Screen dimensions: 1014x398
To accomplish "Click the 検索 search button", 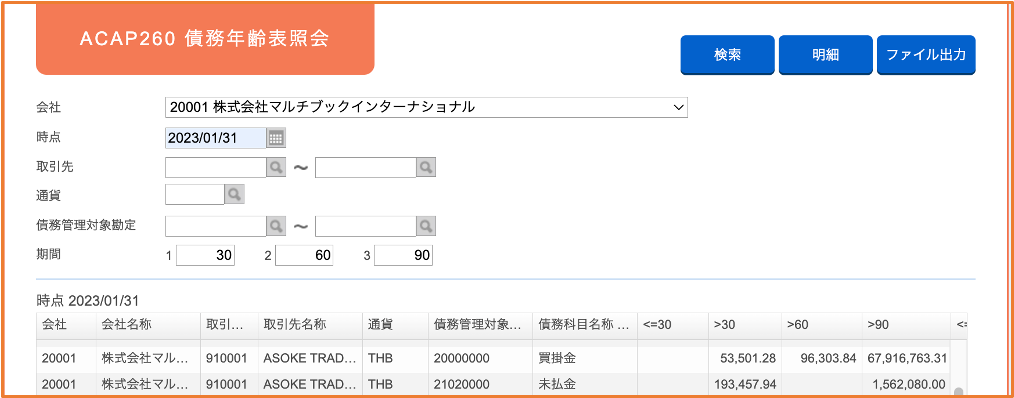I will pyautogui.click(x=728, y=55).
